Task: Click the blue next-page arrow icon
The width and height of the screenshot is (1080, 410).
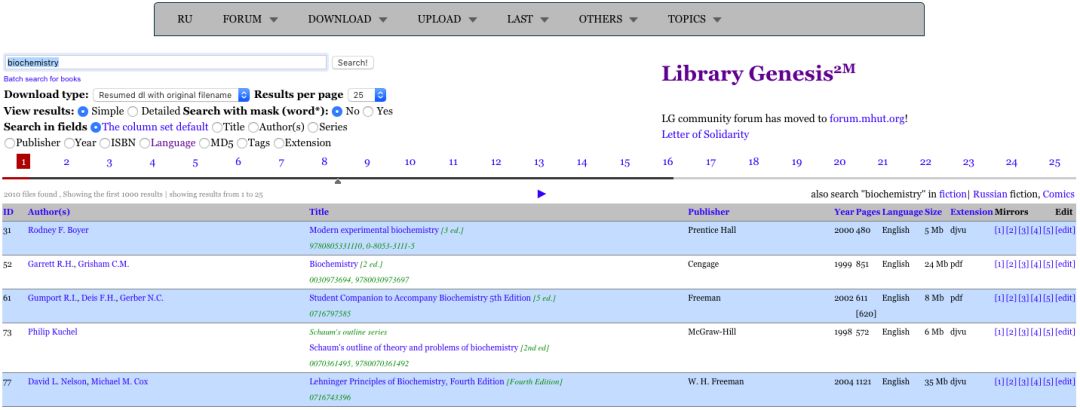Action: point(541,194)
